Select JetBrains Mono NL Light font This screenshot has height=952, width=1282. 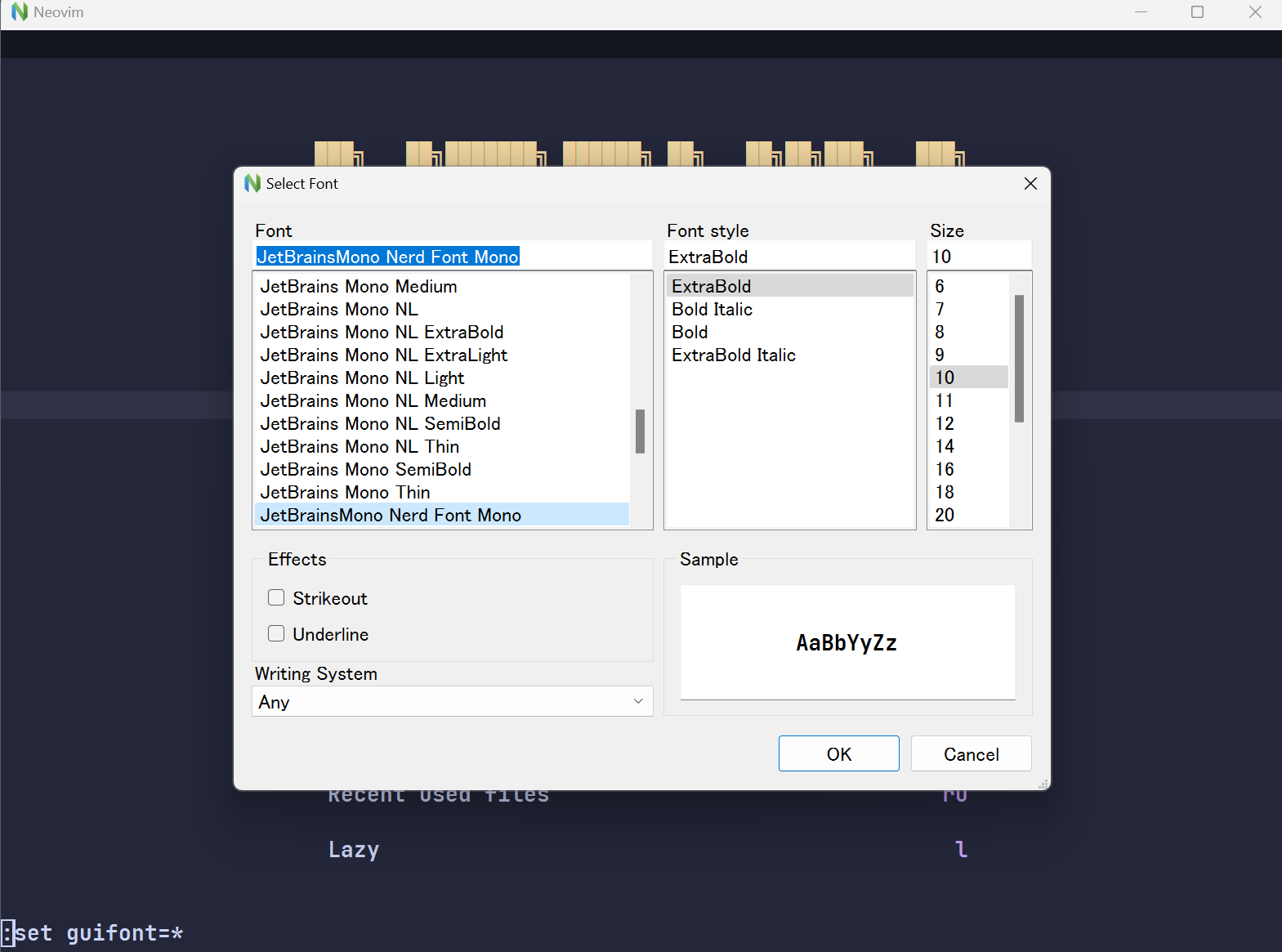[442, 378]
